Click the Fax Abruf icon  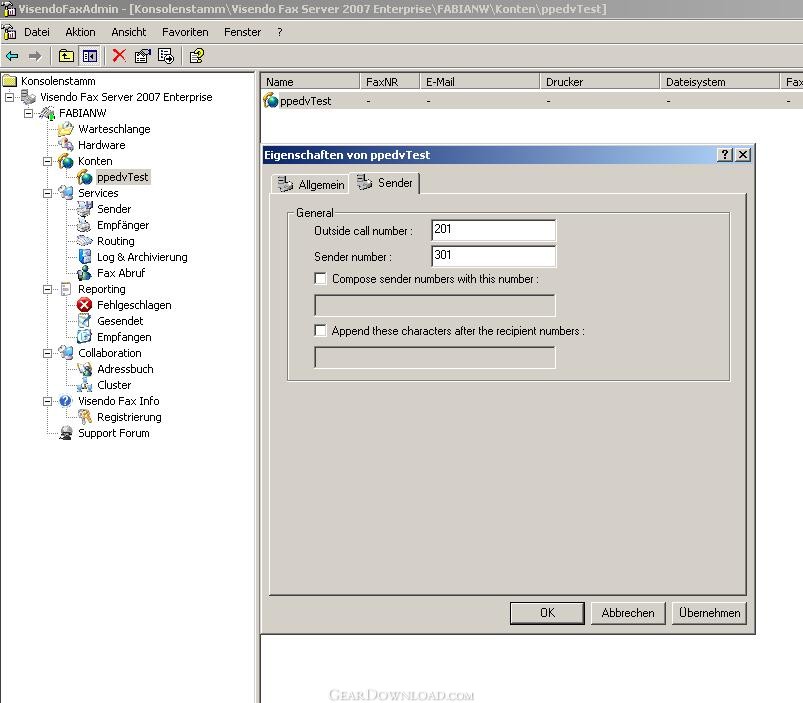point(84,273)
